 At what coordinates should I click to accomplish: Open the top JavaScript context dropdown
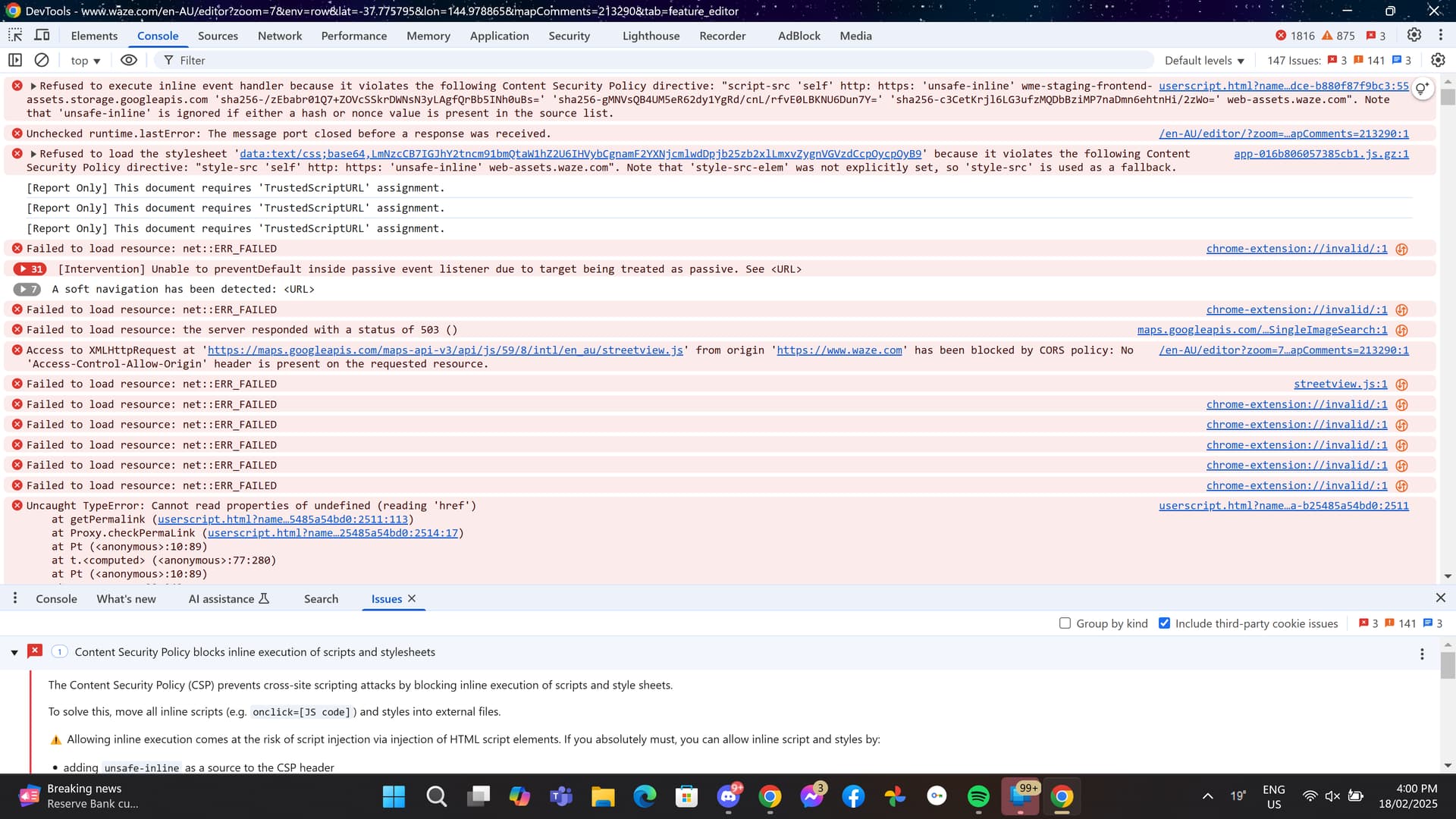point(85,61)
